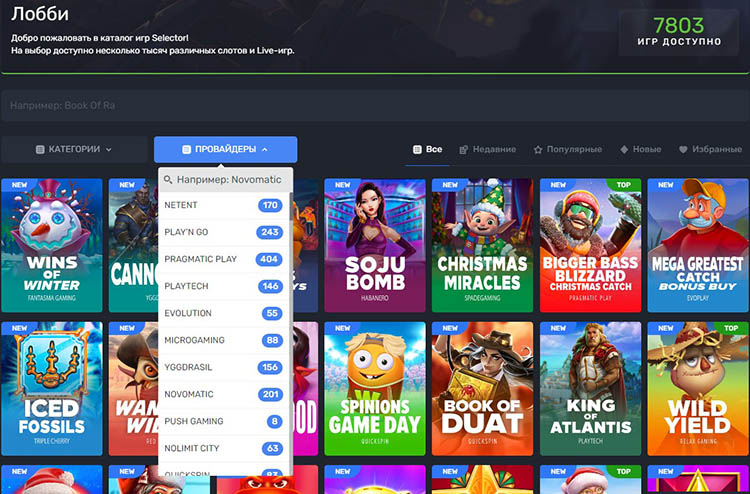
Task: Click the 7803 games available counter
Action: (679, 32)
